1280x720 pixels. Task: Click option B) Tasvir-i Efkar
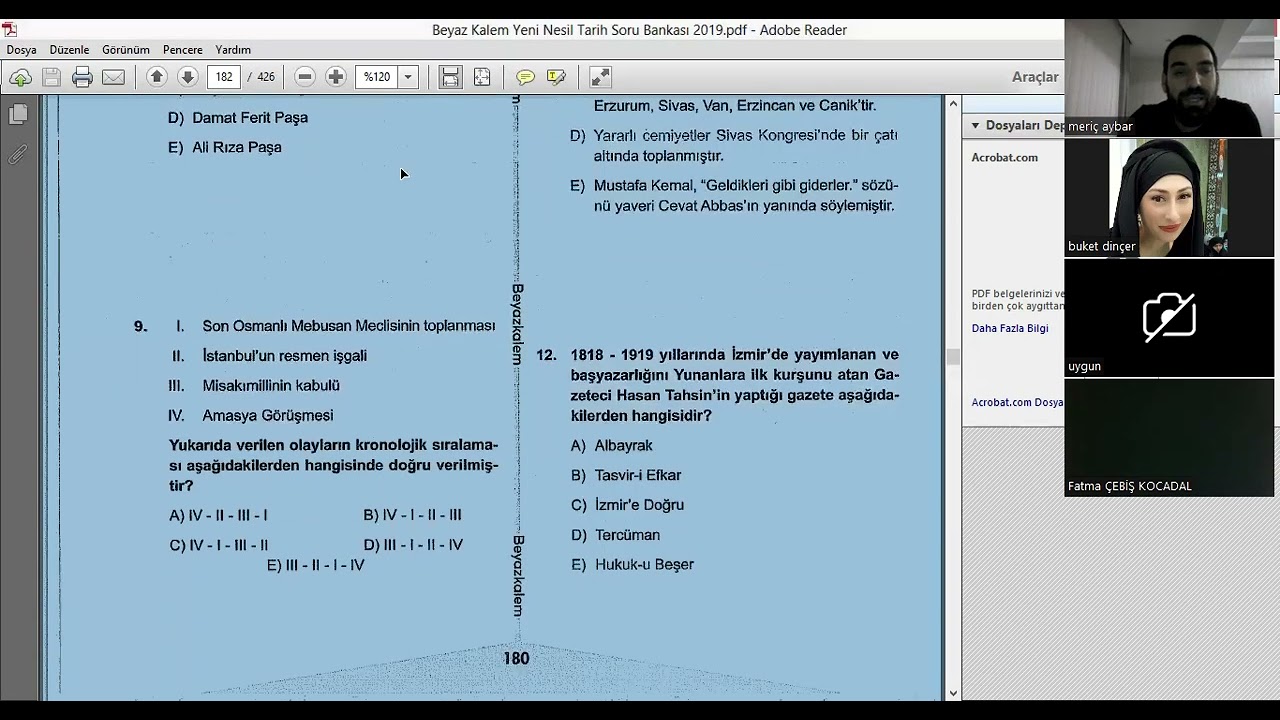click(626, 475)
